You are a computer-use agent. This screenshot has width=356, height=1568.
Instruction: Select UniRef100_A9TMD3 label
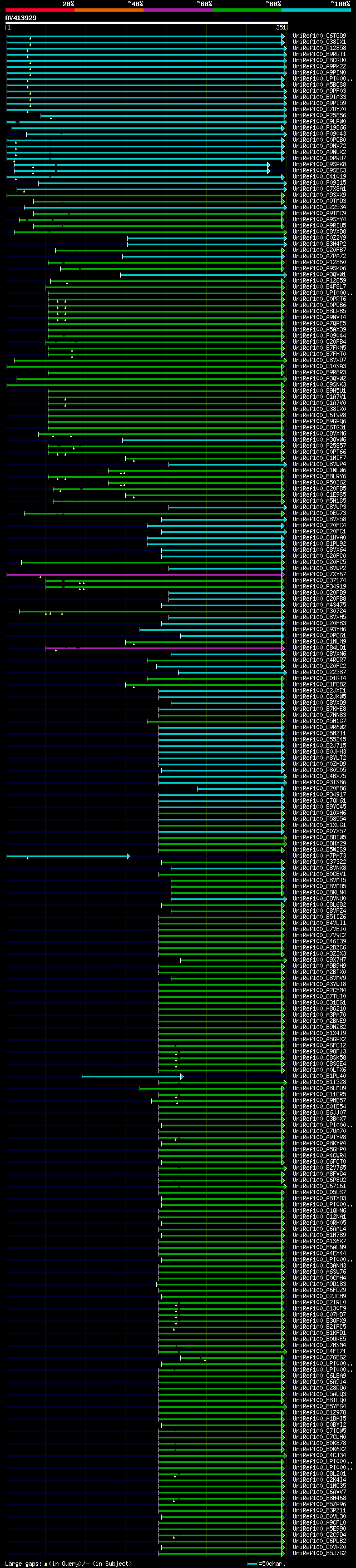click(x=319, y=201)
